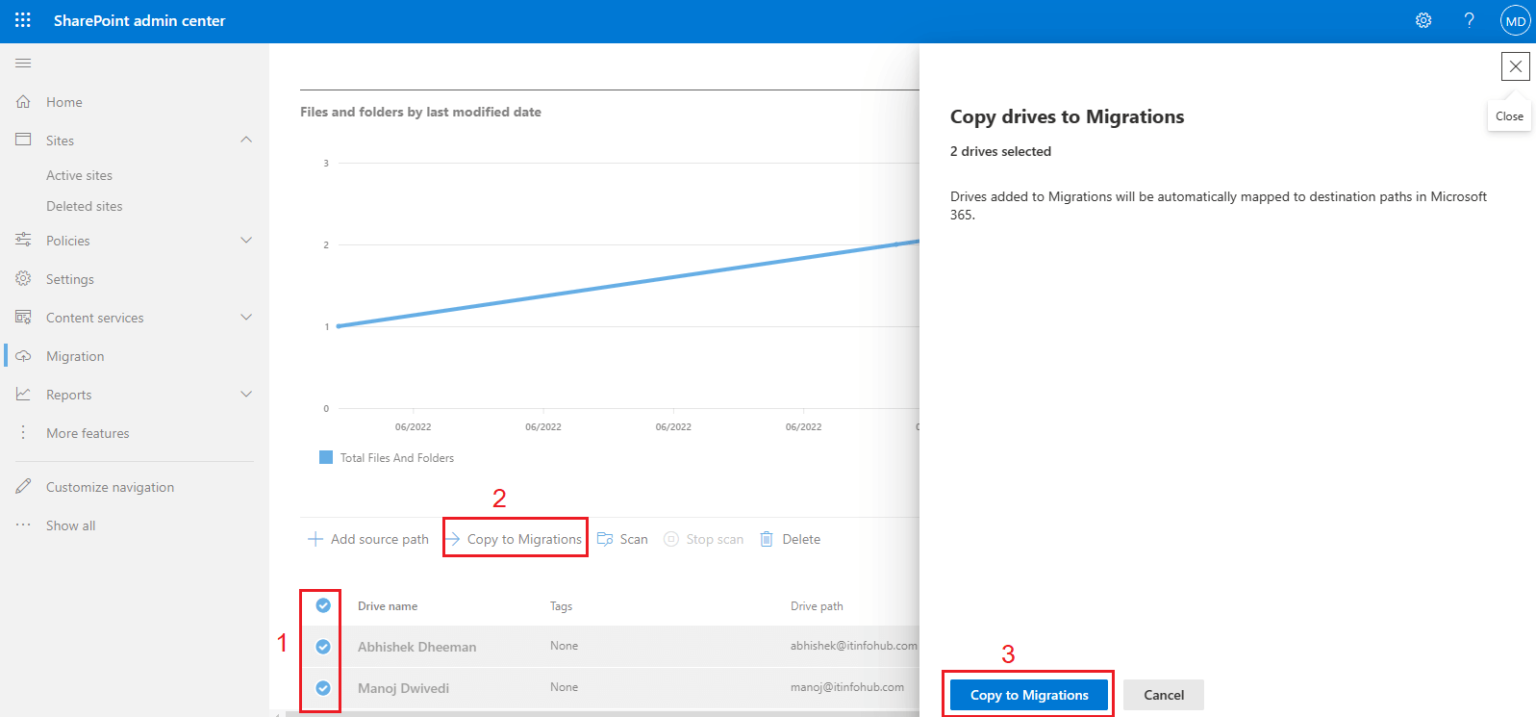Open the Microsoft 365 app launcher waffle icon
Screen dimensions: 1536x717
coord(22,19)
